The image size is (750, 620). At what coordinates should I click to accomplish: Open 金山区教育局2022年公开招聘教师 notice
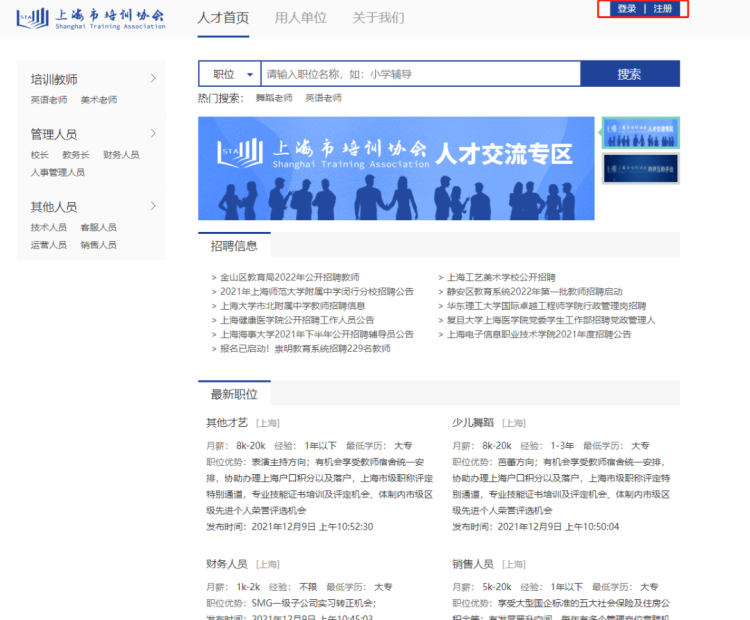coord(289,277)
